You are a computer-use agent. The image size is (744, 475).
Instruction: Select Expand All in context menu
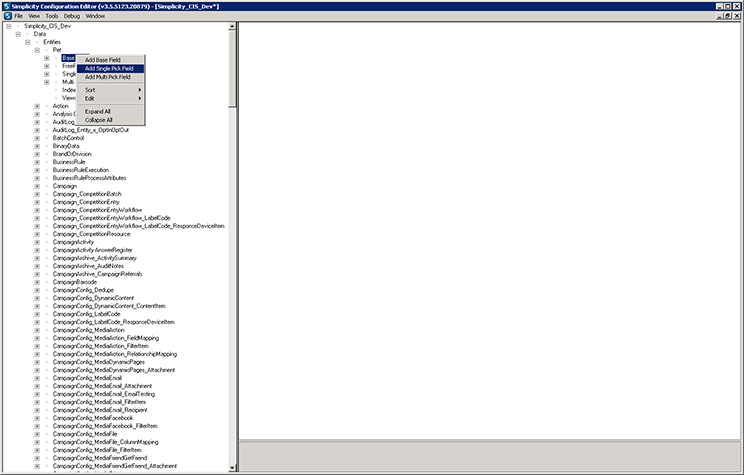click(111, 112)
